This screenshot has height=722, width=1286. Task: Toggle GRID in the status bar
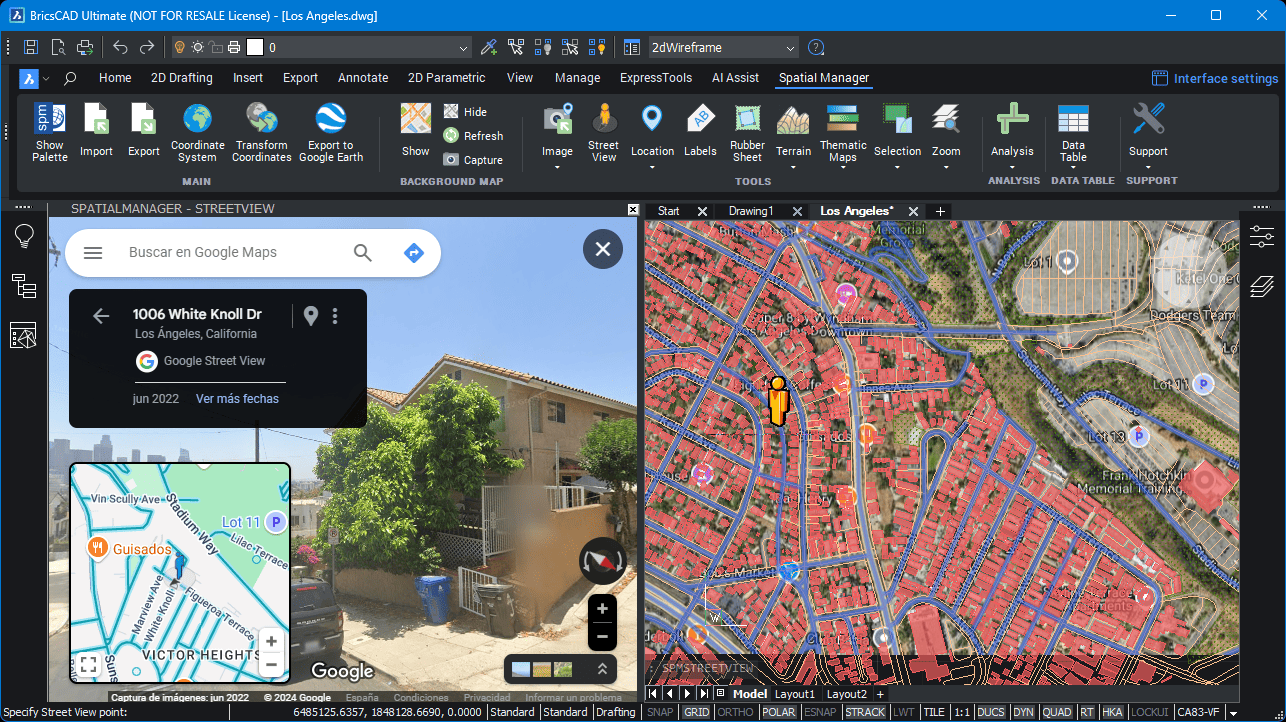[x=696, y=712]
